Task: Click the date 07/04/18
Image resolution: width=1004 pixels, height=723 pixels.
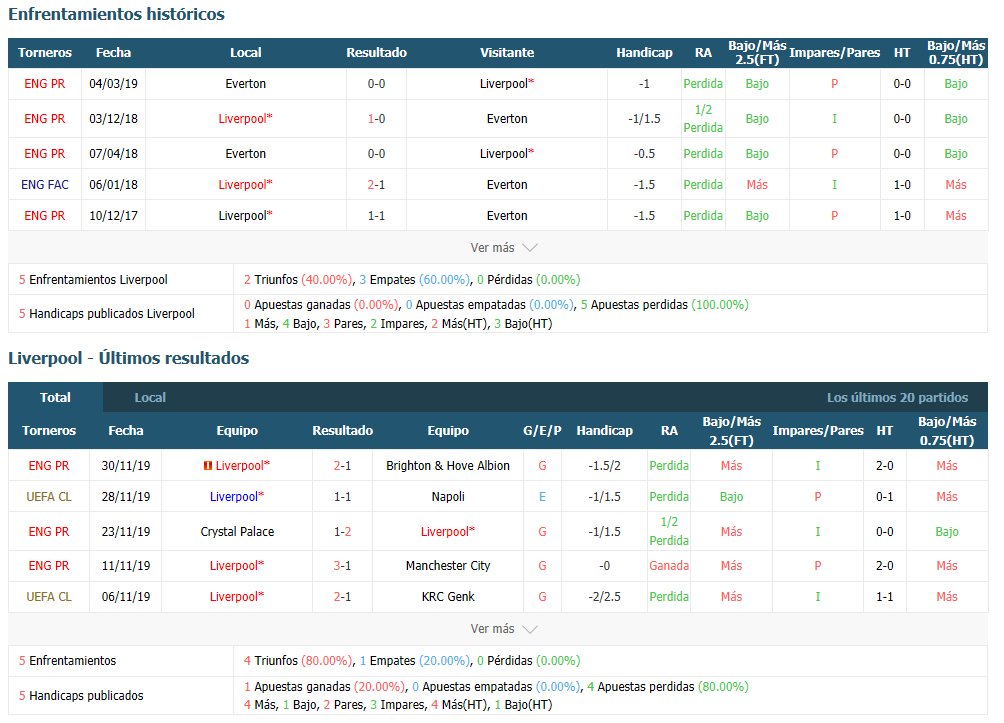Action: click(x=113, y=154)
